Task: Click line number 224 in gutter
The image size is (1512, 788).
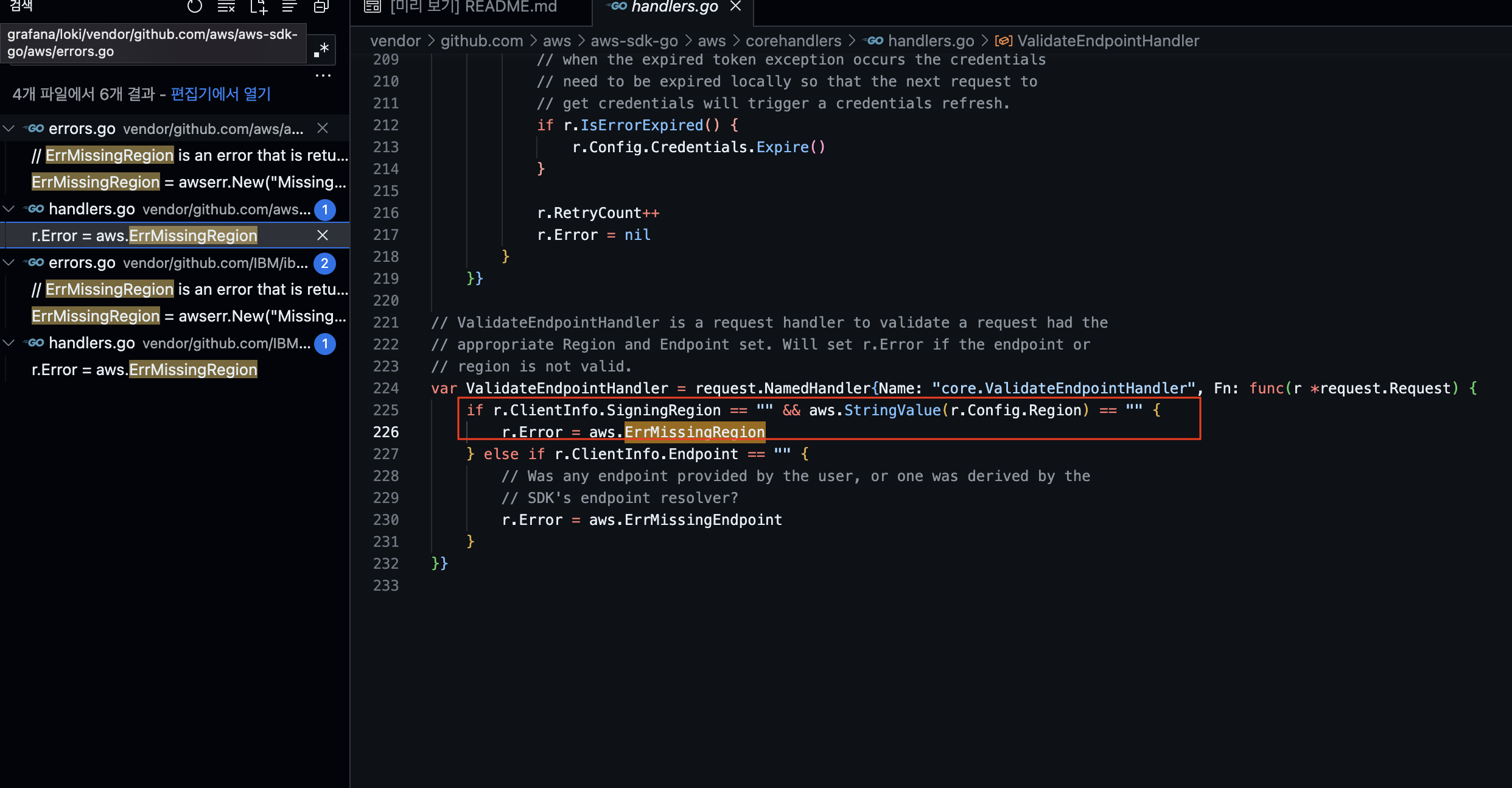Action: (386, 389)
